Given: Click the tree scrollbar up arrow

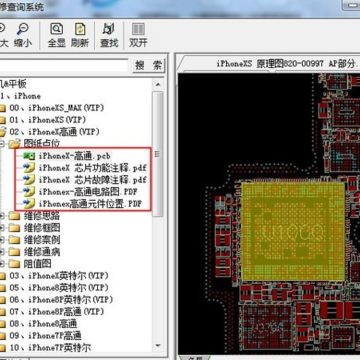Looking at the screenshot, I should coord(158,84).
